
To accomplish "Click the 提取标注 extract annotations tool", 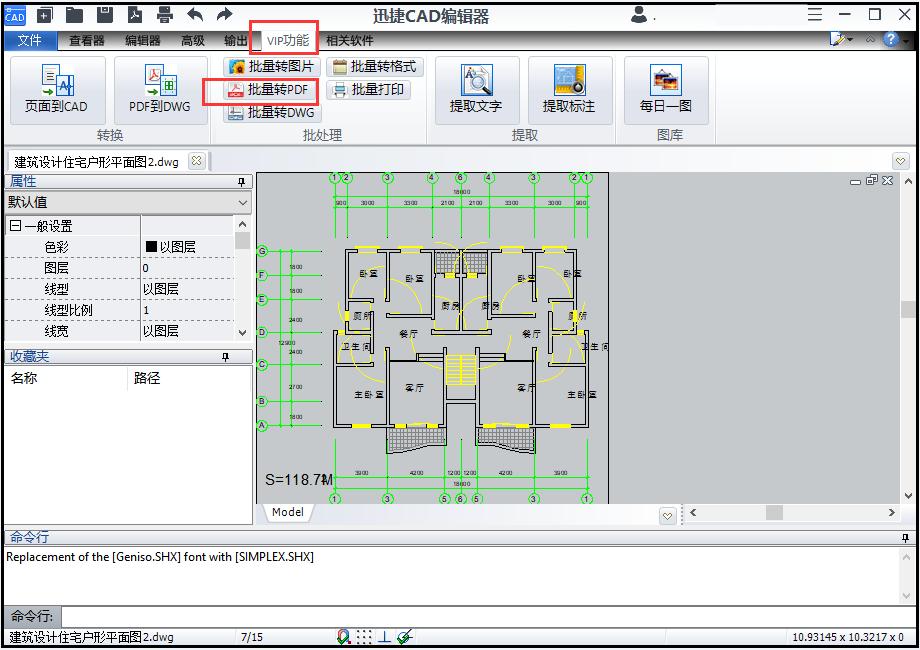I will point(569,89).
